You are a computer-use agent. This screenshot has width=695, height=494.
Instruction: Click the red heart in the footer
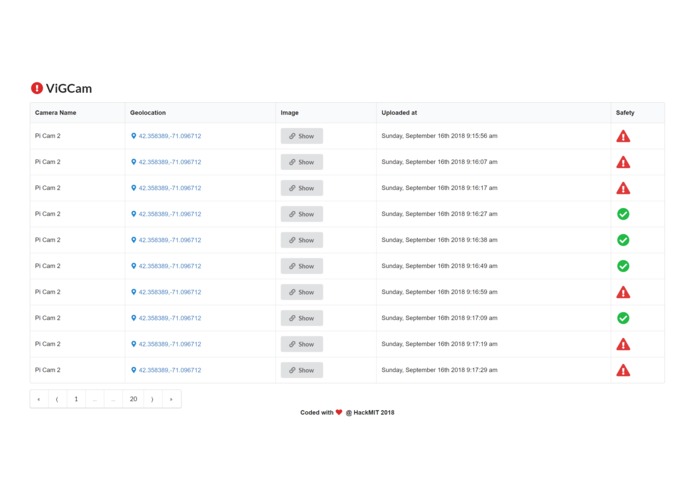point(339,412)
